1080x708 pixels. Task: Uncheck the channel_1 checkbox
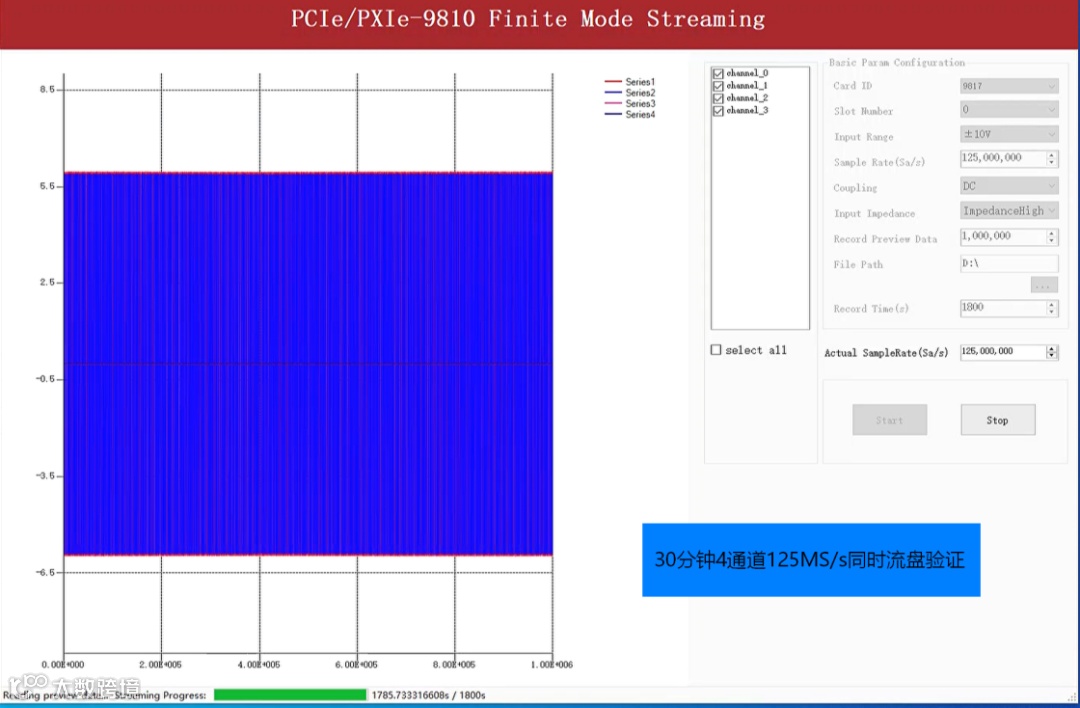pyautogui.click(x=718, y=86)
